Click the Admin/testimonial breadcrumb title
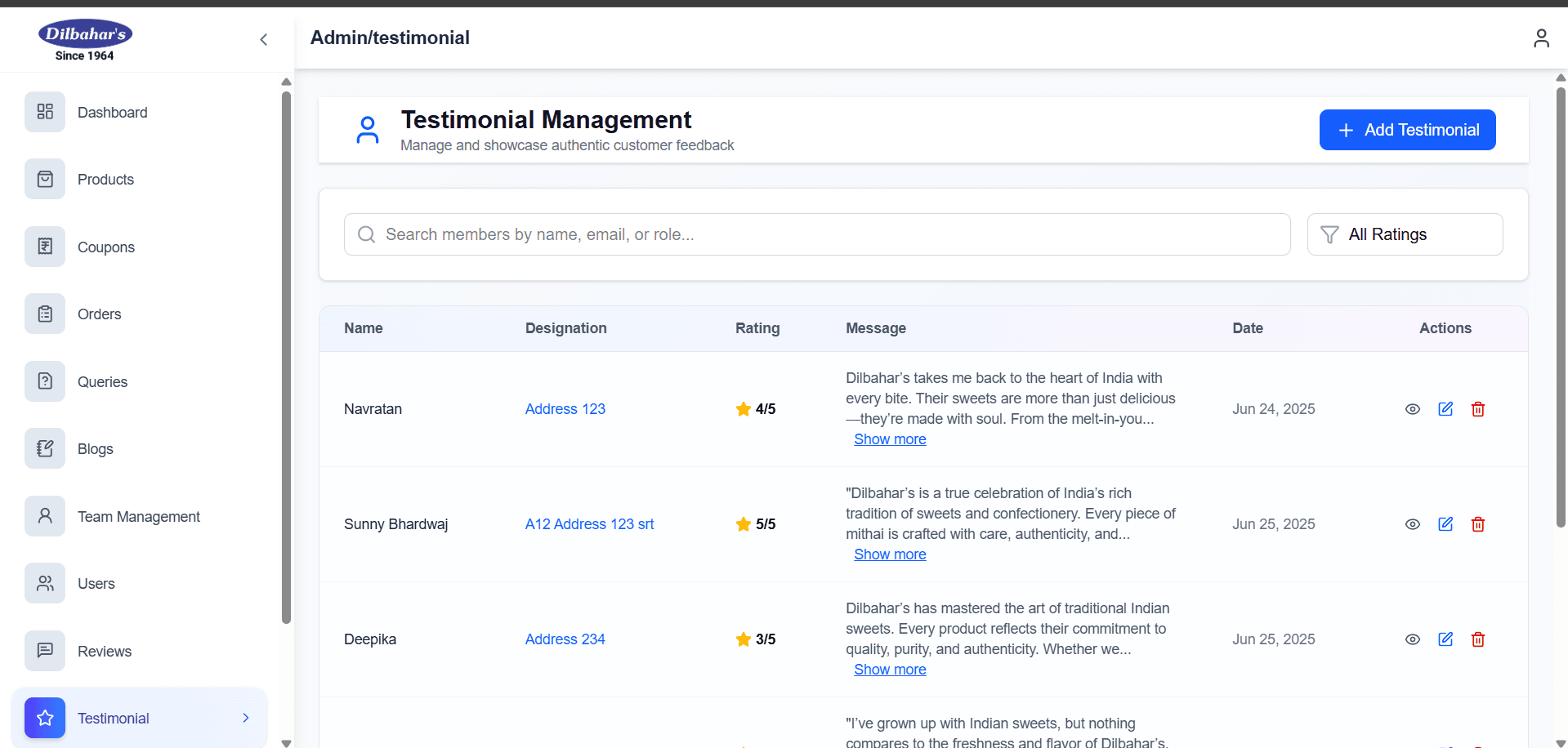 [x=390, y=38]
